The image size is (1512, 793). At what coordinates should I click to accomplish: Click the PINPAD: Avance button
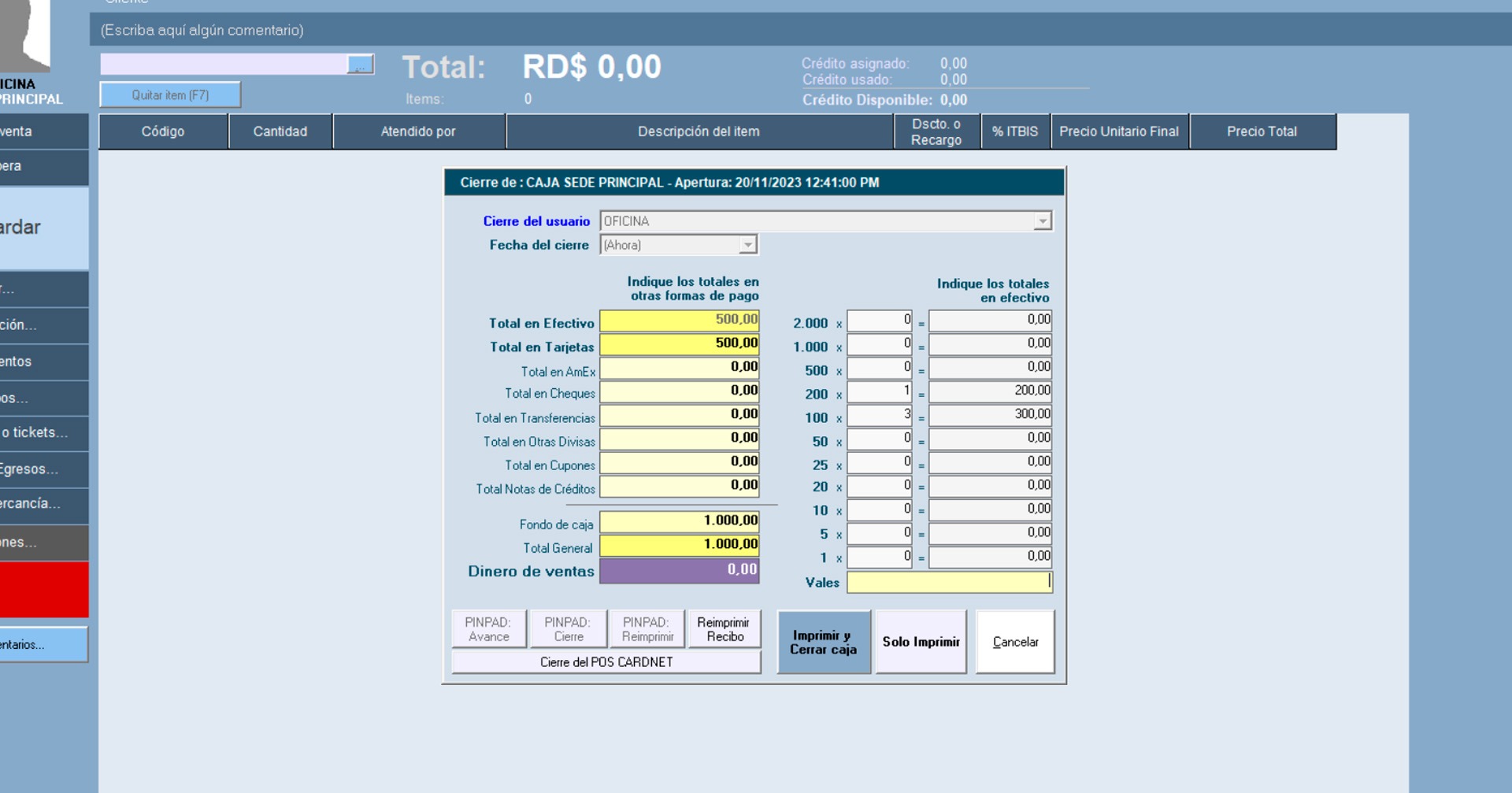click(488, 629)
